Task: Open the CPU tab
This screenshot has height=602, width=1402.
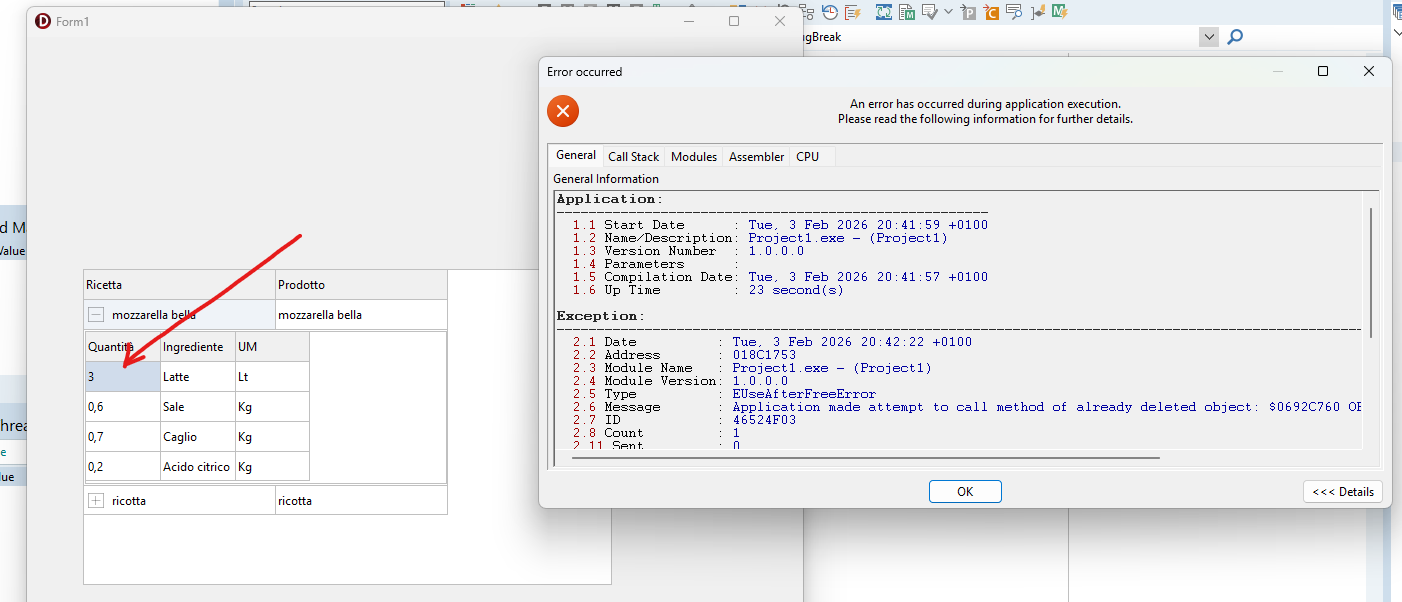Action: pos(807,157)
